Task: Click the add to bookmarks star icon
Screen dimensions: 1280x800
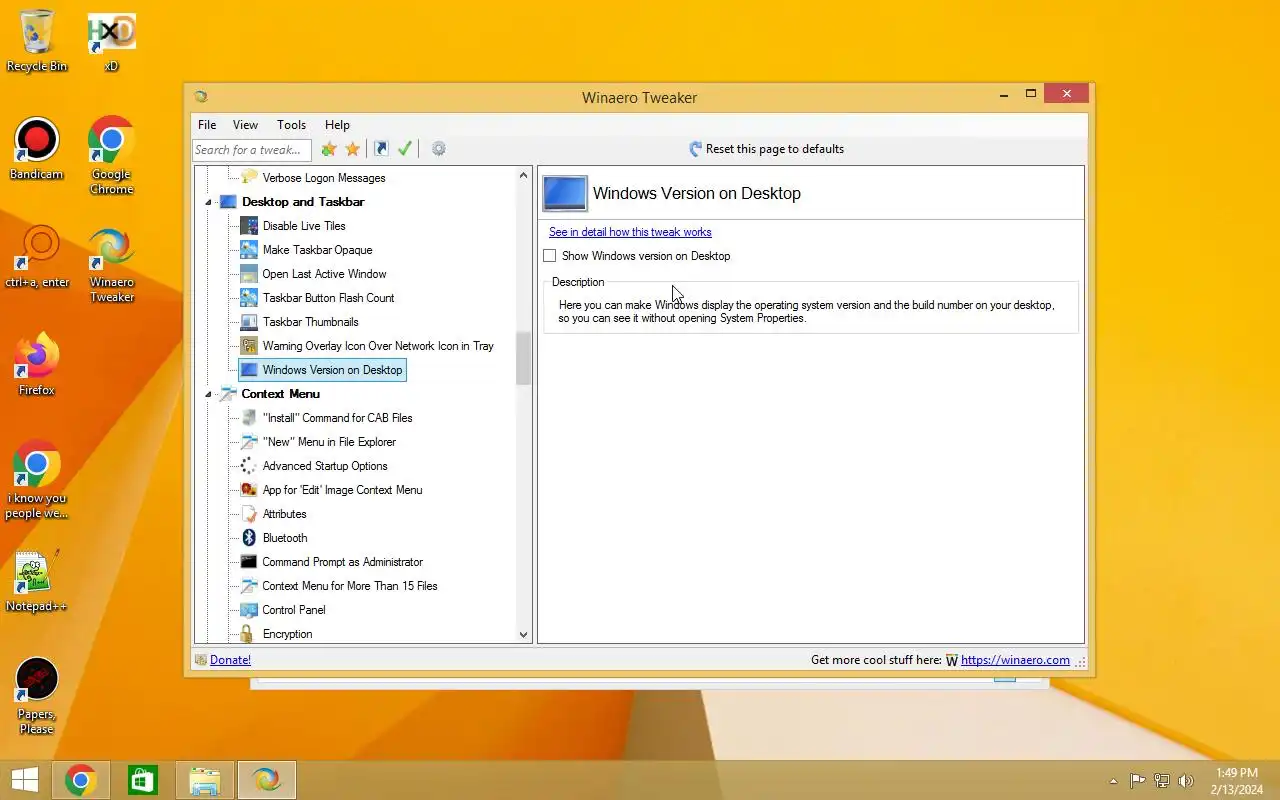Action: coord(329,149)
